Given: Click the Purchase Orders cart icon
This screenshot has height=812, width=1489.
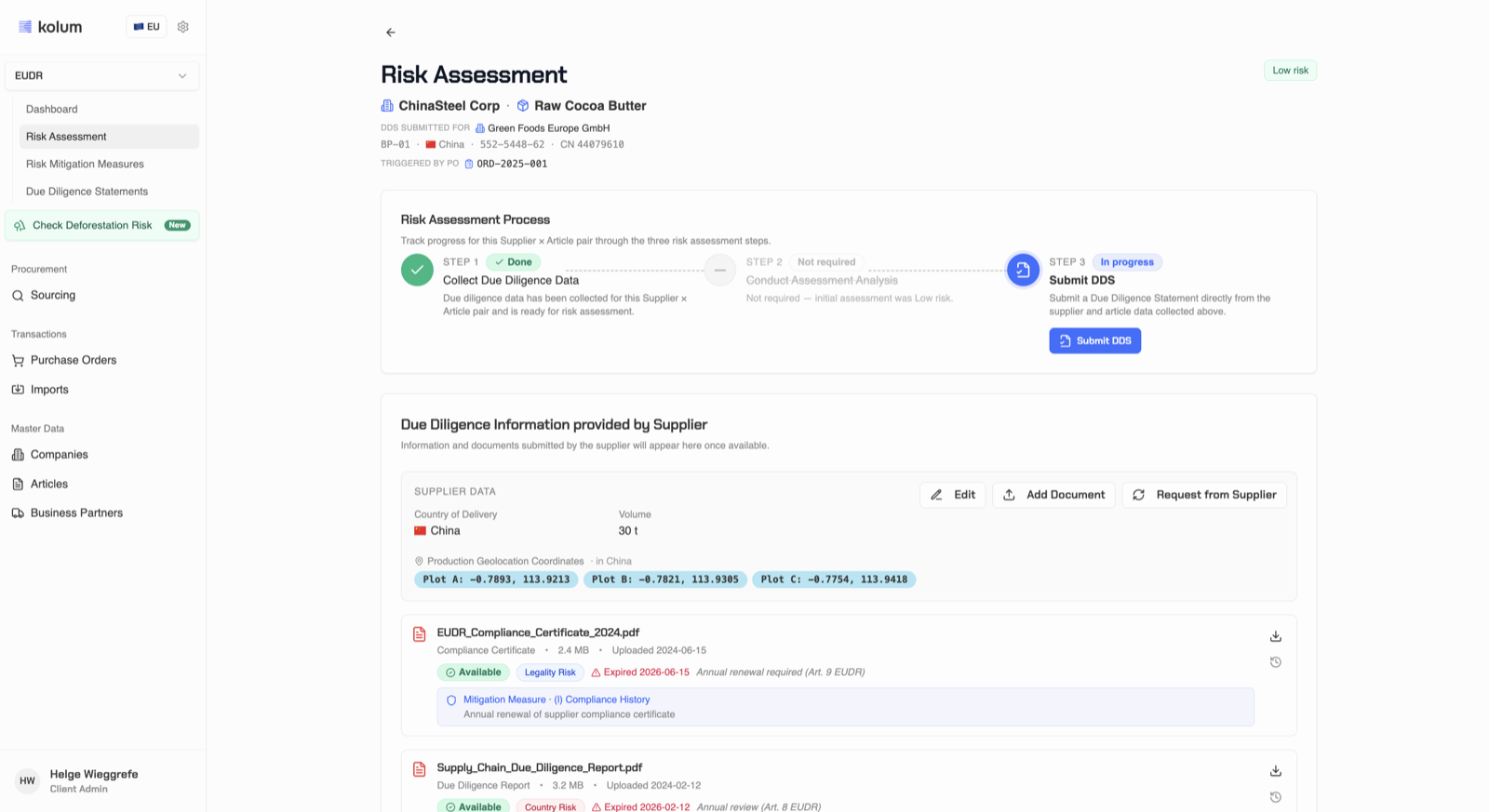Looking at the screenshot, I should point(18,361).
